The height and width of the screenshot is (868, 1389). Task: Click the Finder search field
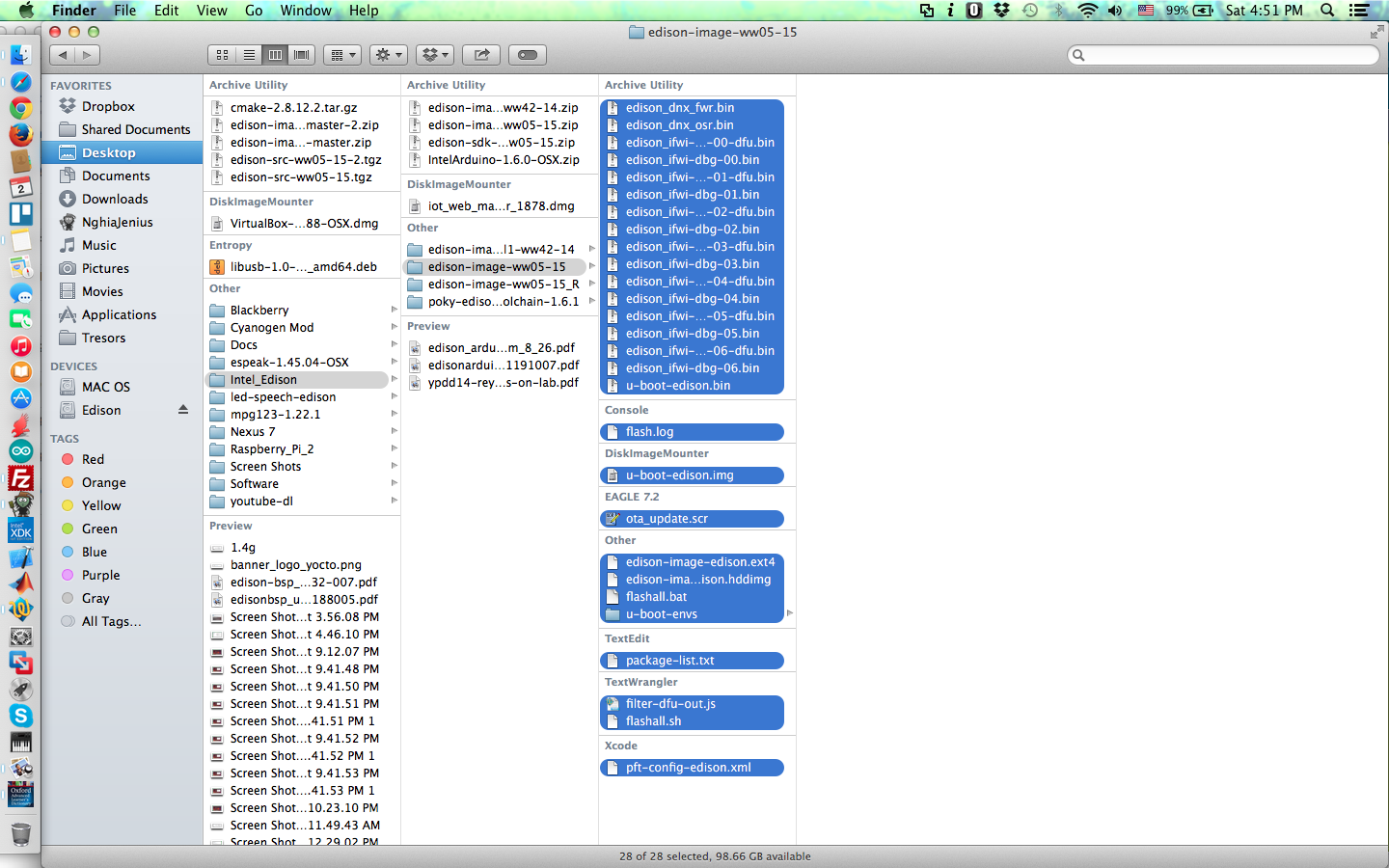[1223, 55]
